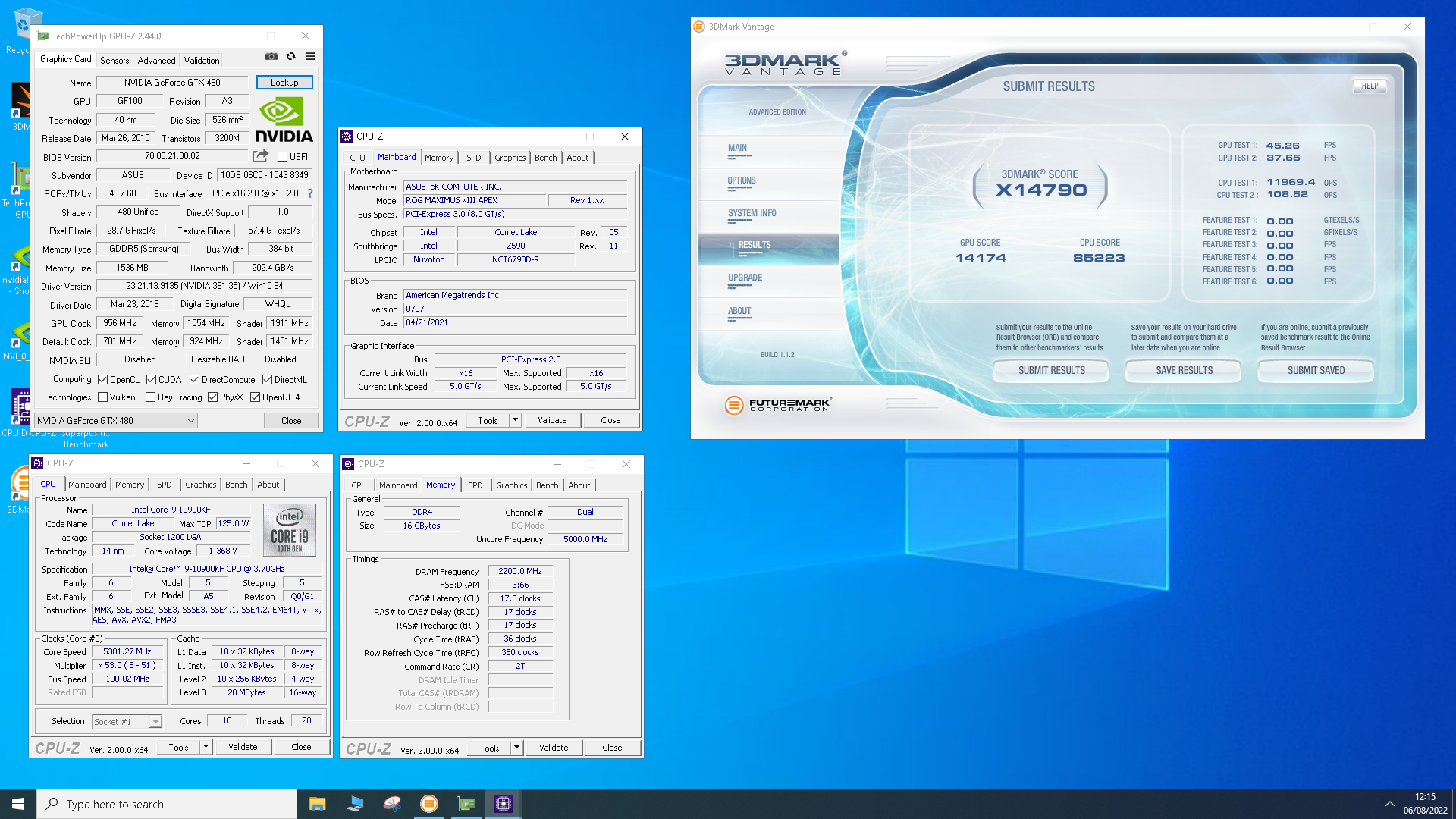Click SUBMIT RESULTS in 3DMark Vantage

(x=1051, y=370)
